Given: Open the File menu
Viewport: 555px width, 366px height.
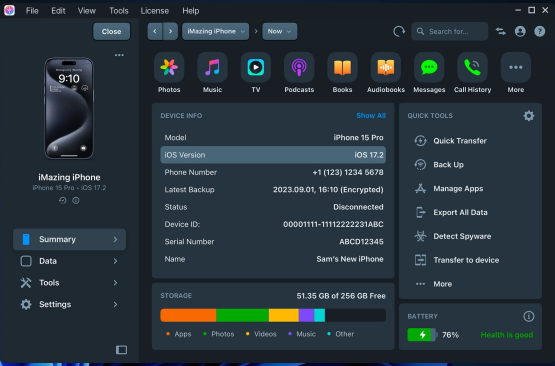Looking at the screenshot, I should [x=32, y=11].
